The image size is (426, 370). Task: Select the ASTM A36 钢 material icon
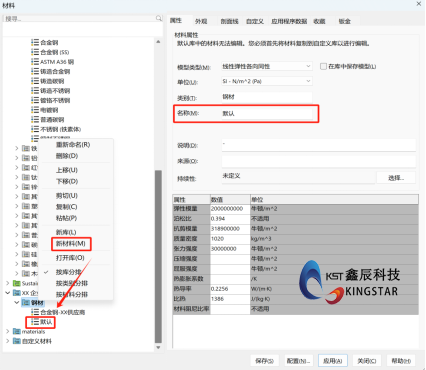point(35,62)
